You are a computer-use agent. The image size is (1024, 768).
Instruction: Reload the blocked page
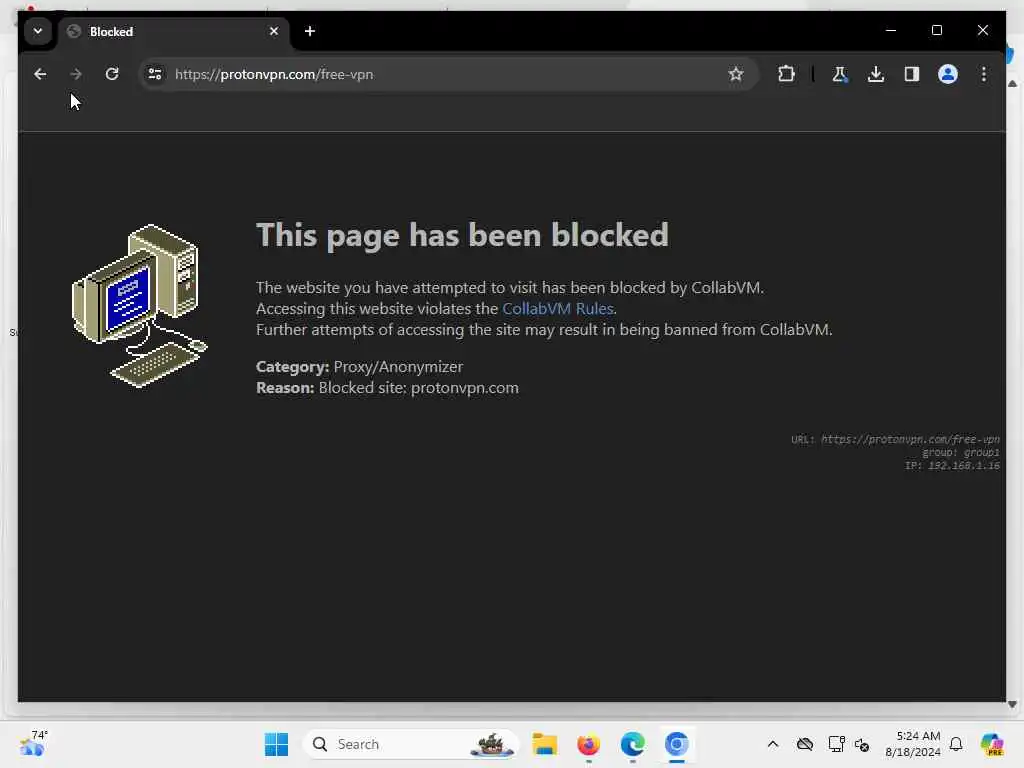tap(112, 74)
